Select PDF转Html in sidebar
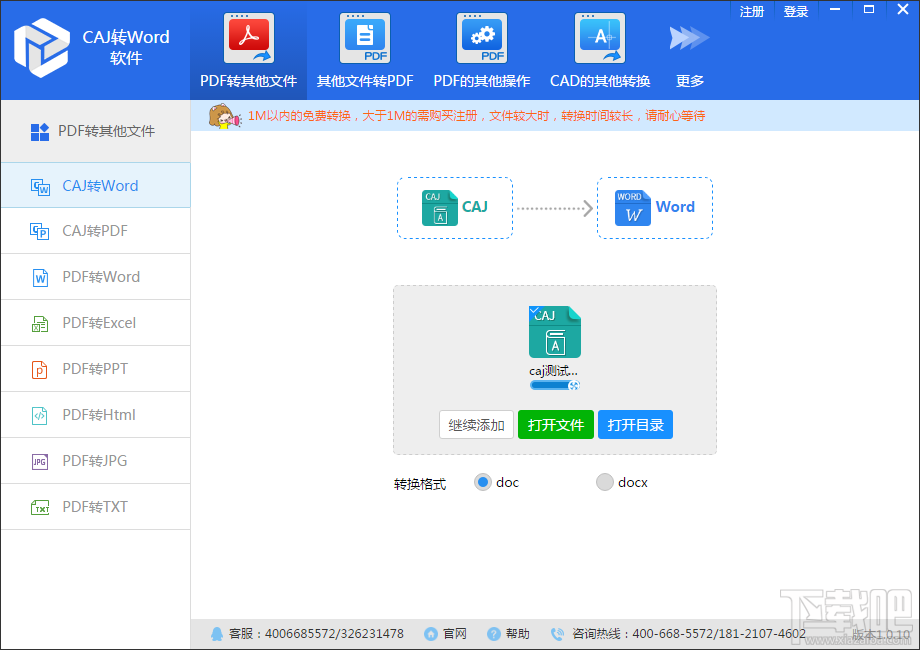This screenshot has width=920, height=650. pos(96,415)
